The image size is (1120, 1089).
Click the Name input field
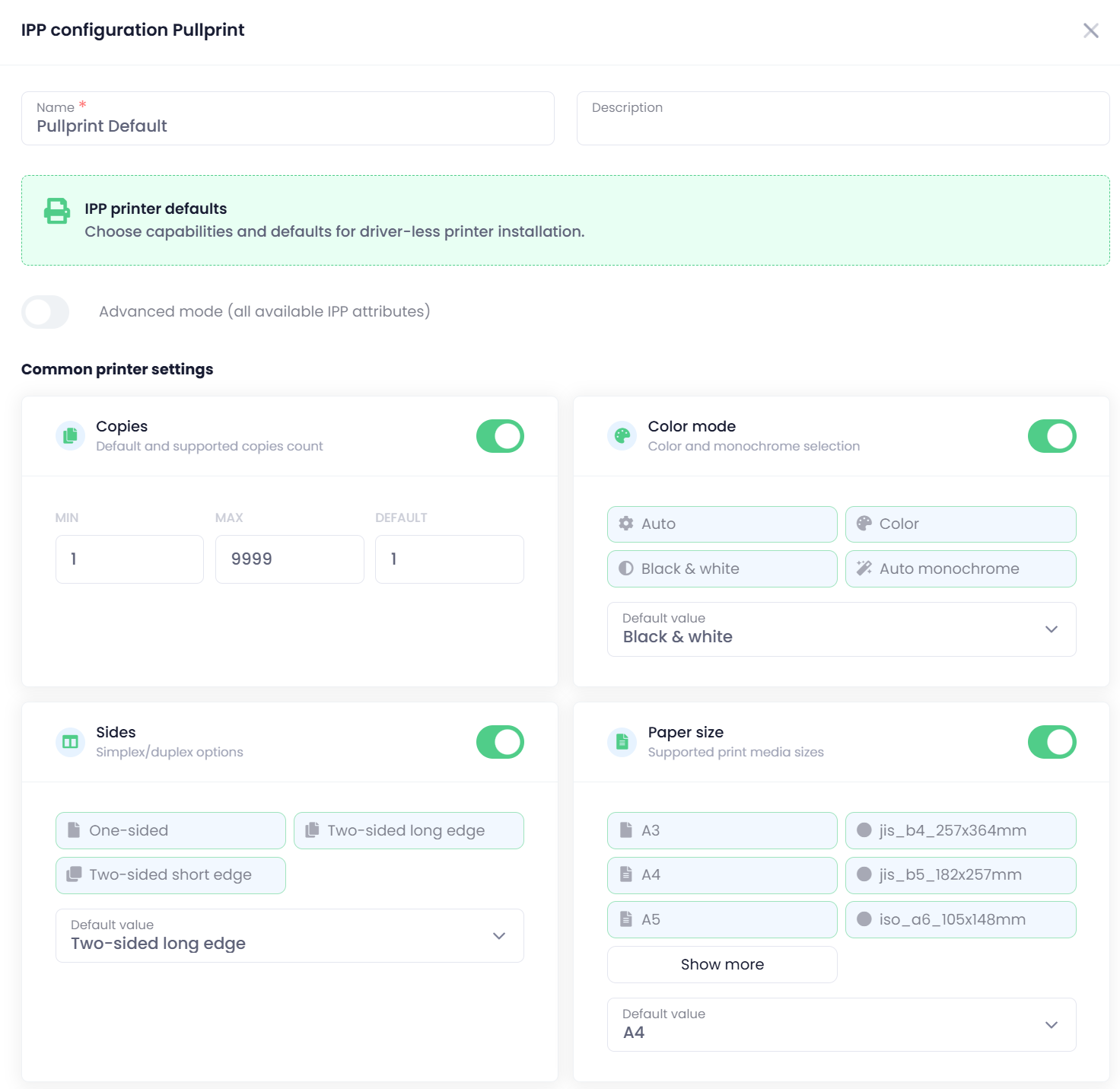[x=288, y=118]
